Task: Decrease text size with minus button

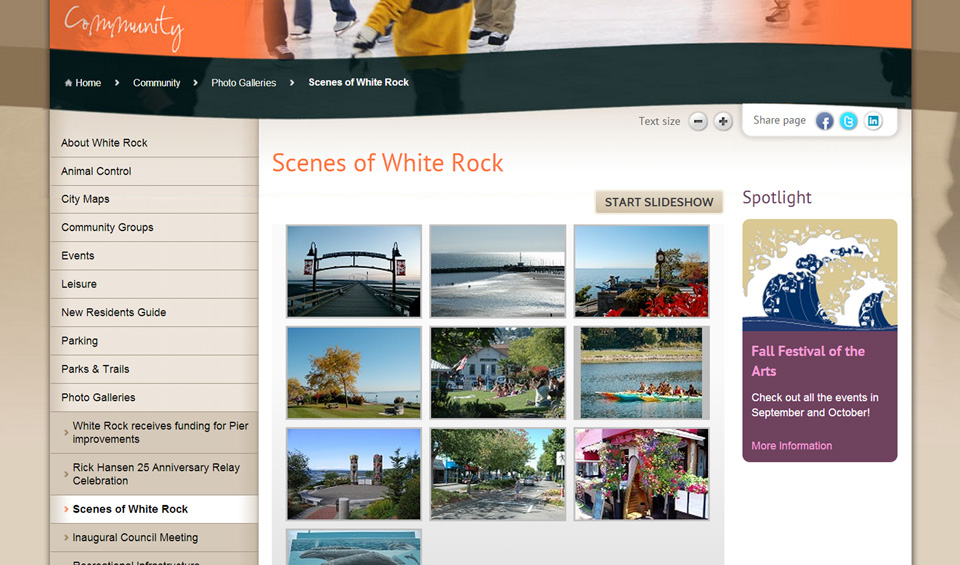Action: [698, 121]
